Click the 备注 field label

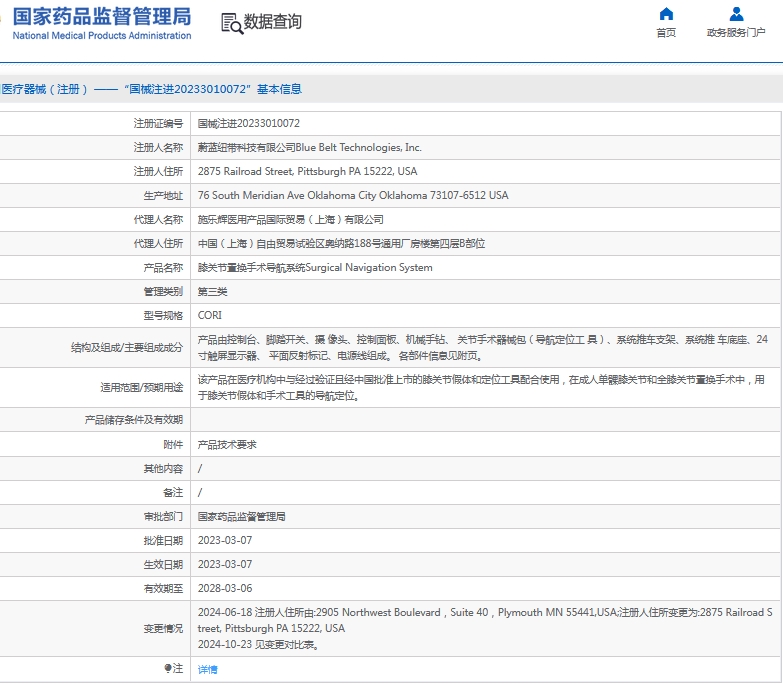tap(173, 493)
